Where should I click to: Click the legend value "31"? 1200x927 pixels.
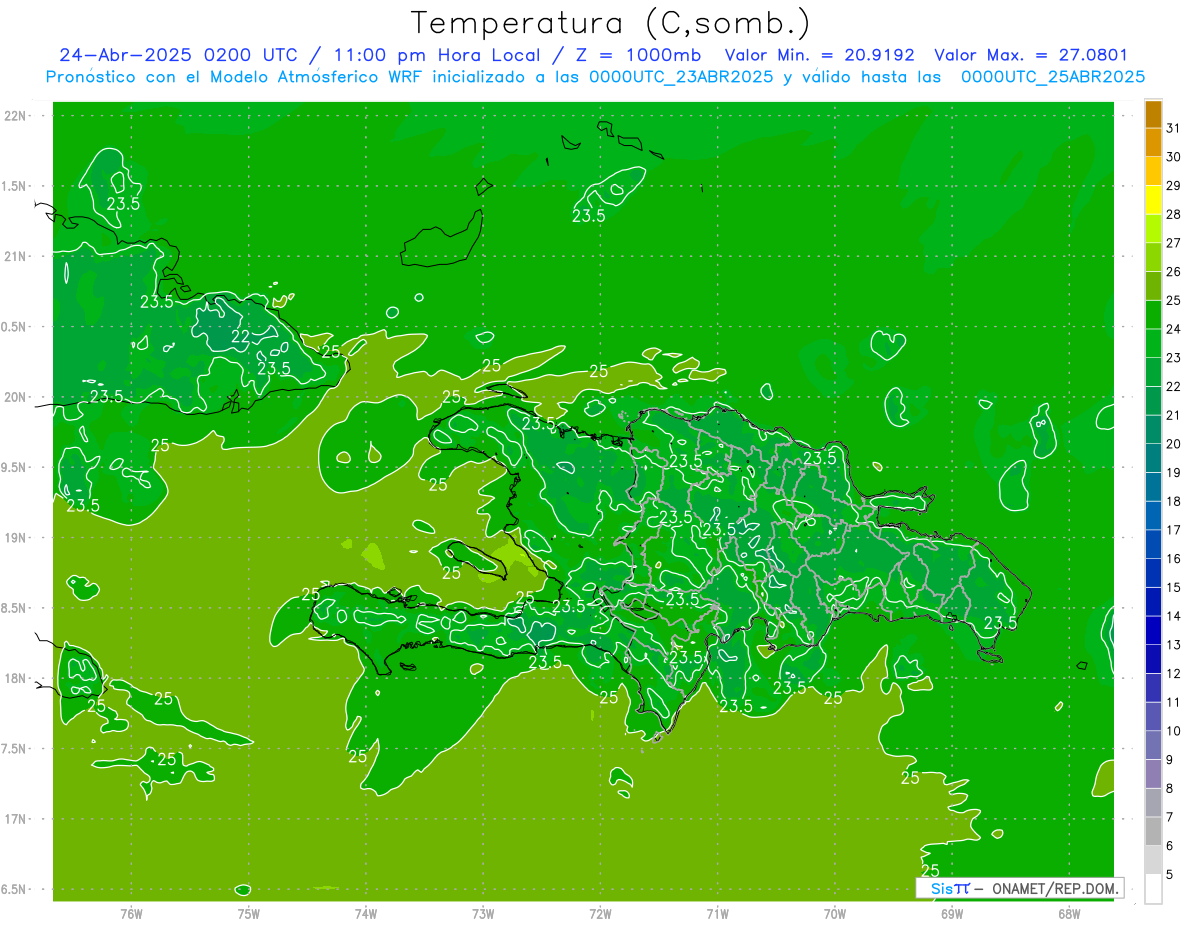[x=1174, y=128]
